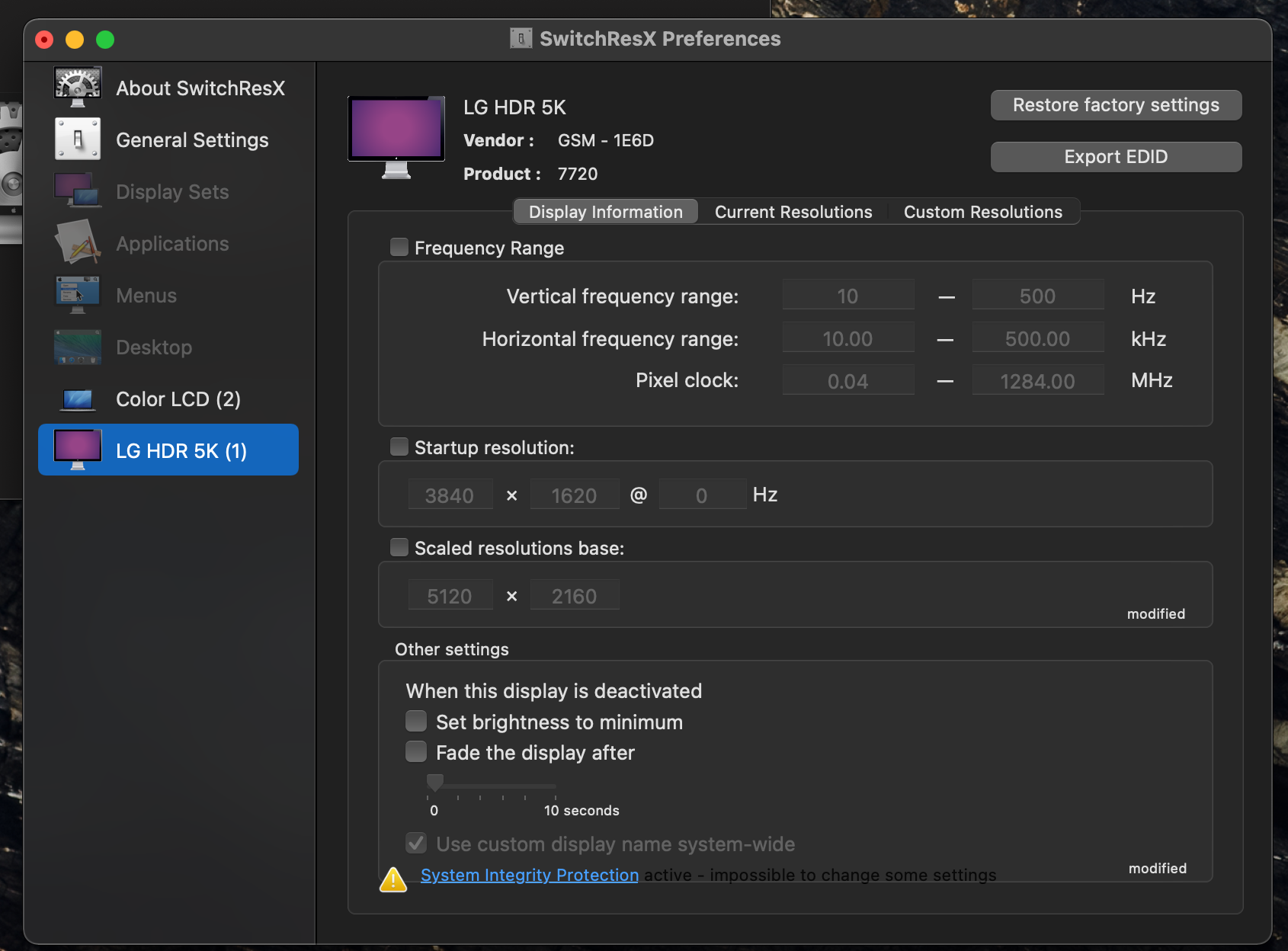Toggle Fade the display after checkbox

pos(416,752)
